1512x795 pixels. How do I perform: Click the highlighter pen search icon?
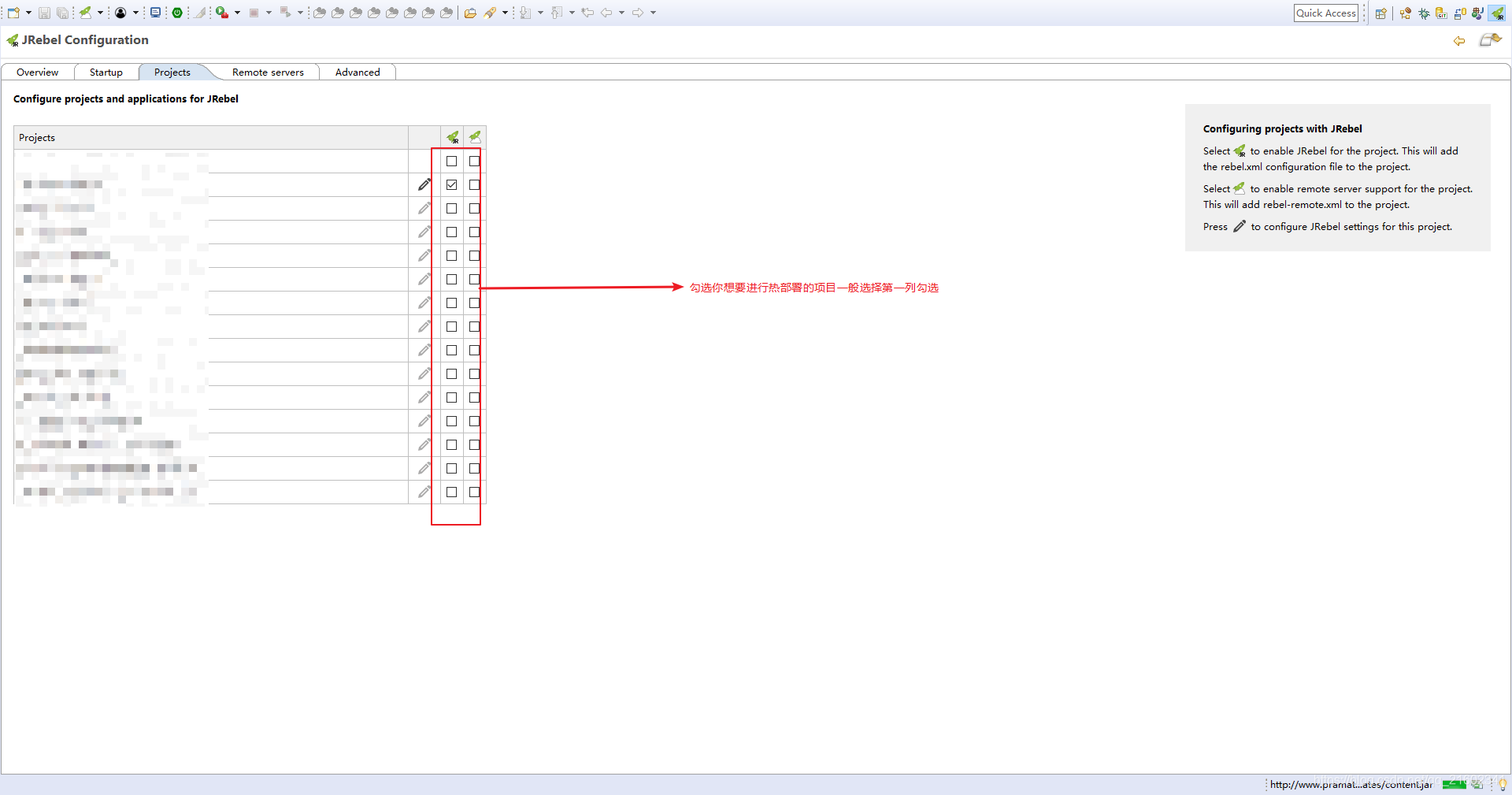[490, 13]
